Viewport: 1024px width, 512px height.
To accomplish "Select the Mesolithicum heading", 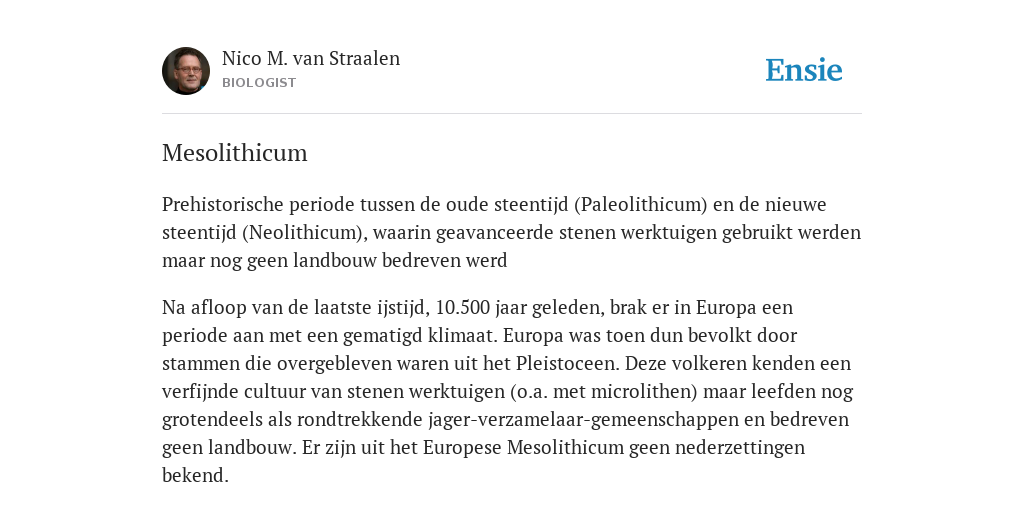I will (x=234, y=153).
